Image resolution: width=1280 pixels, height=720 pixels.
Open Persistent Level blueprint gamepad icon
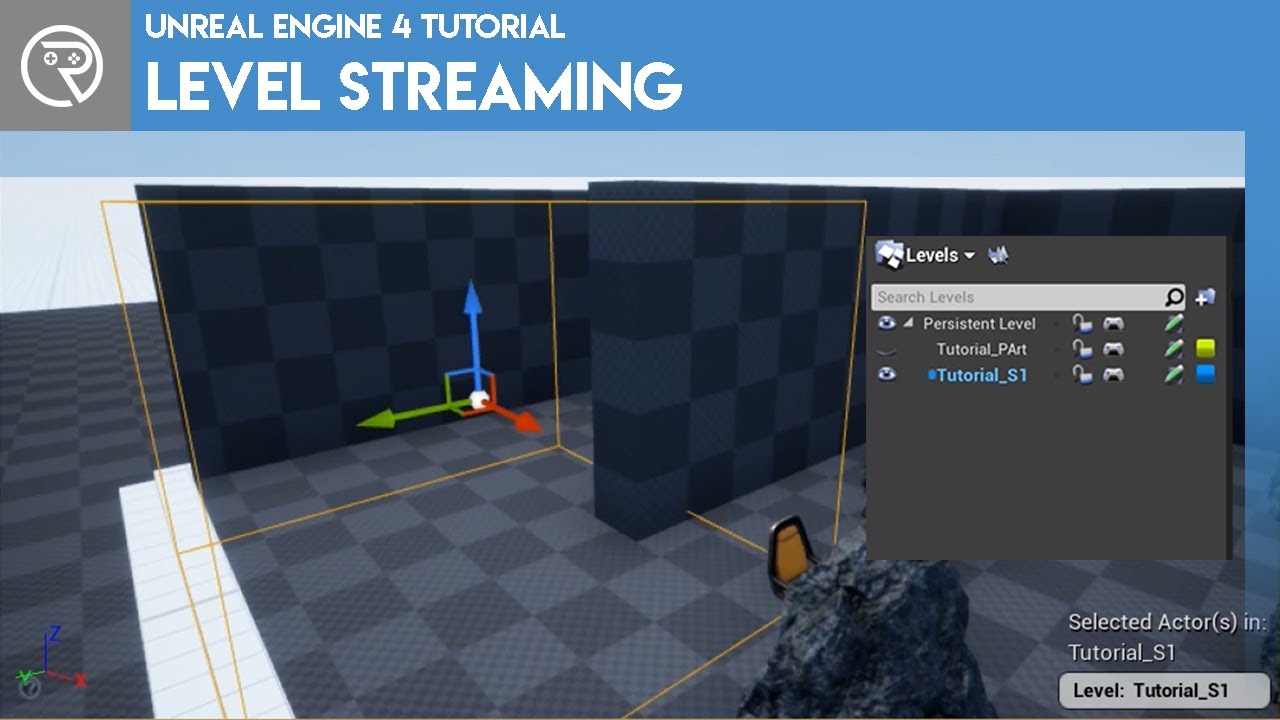click(x=1113, y=323)
